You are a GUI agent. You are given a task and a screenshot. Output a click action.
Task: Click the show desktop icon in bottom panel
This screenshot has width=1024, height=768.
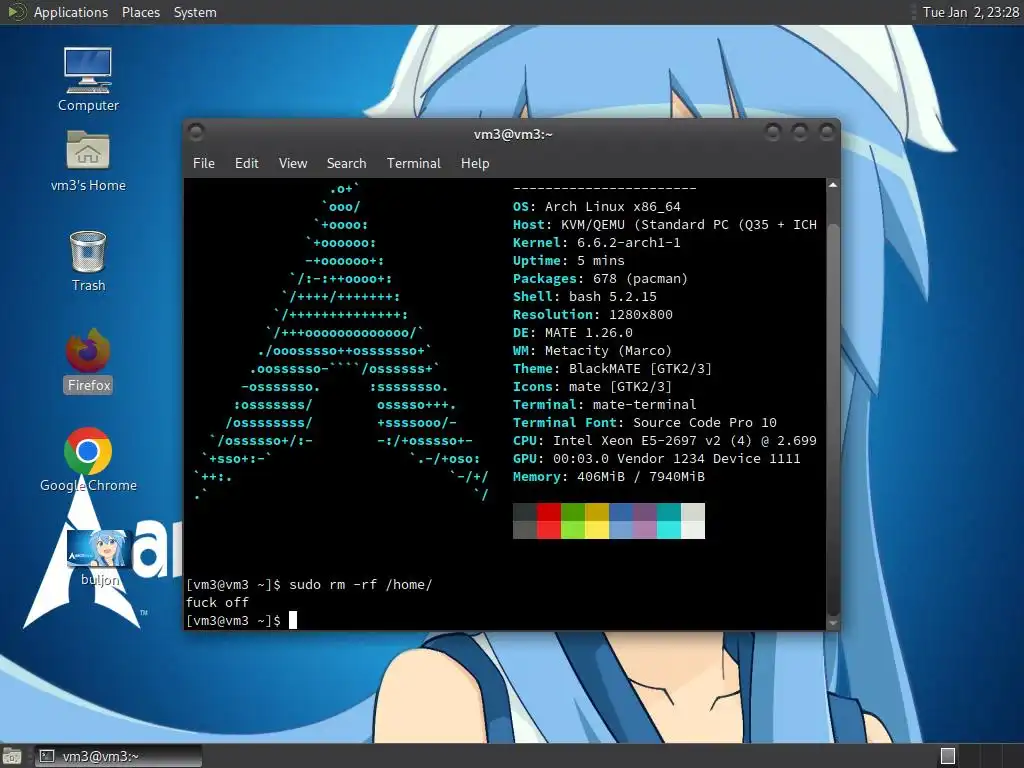(12, 756)
